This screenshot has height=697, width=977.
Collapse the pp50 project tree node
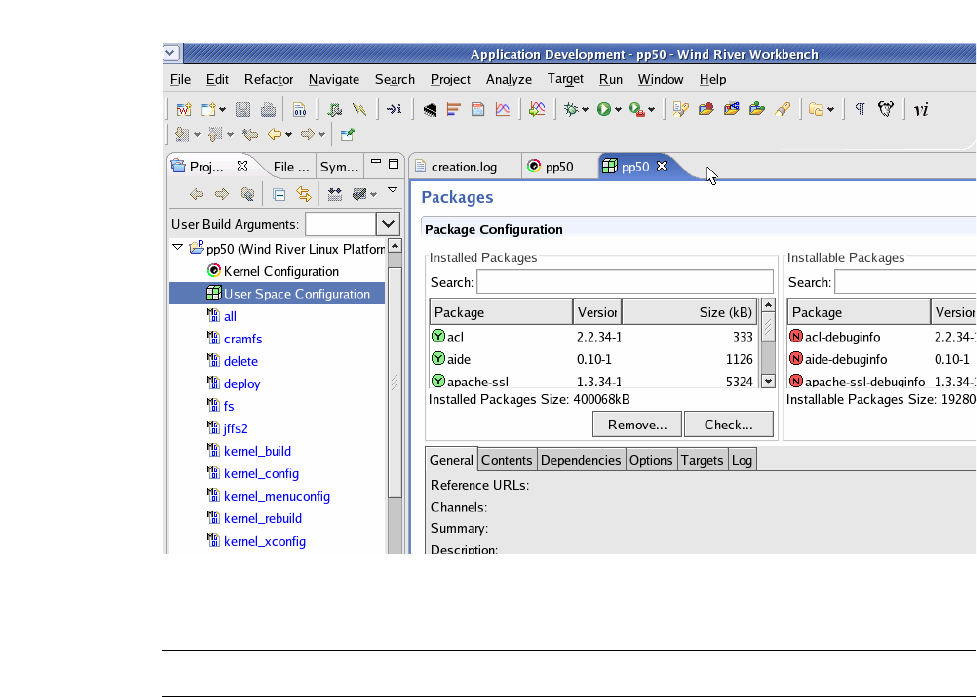point(178,249)
